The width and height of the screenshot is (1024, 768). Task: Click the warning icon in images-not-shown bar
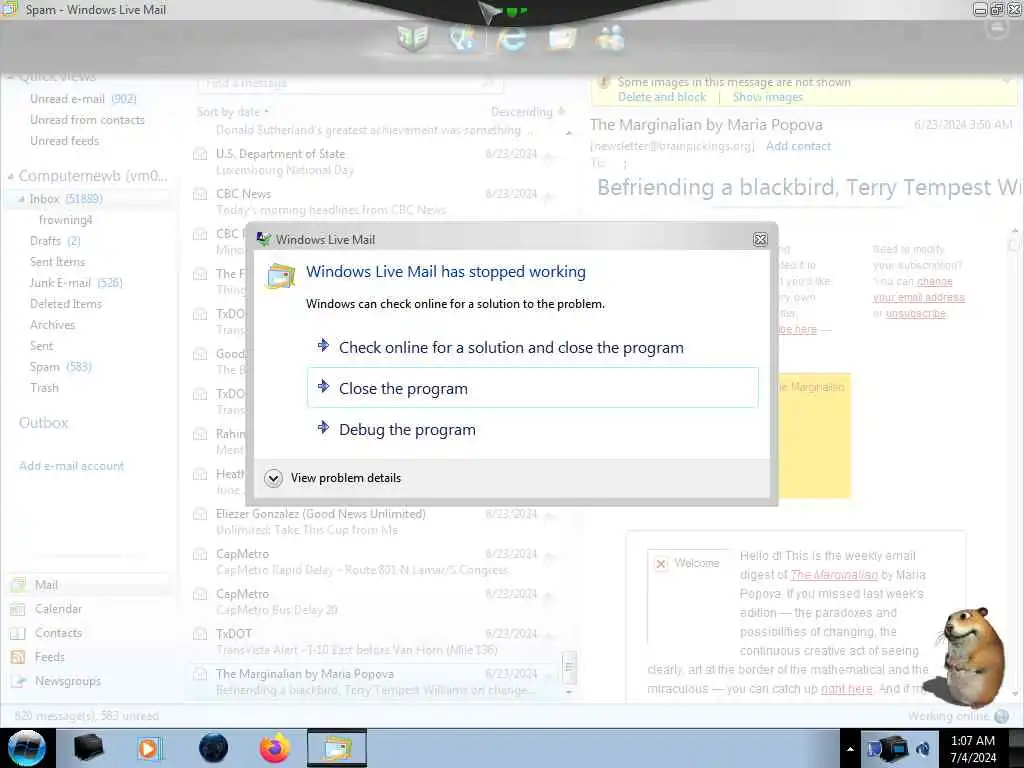click(604, 82)
